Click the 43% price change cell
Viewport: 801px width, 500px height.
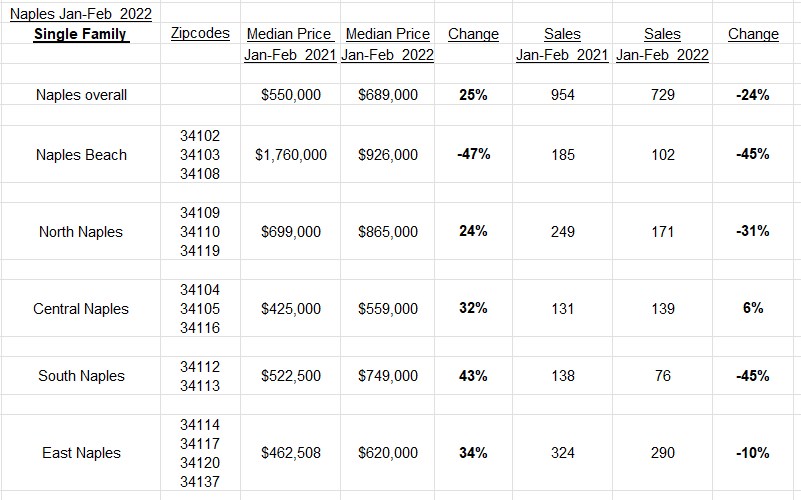473,376
